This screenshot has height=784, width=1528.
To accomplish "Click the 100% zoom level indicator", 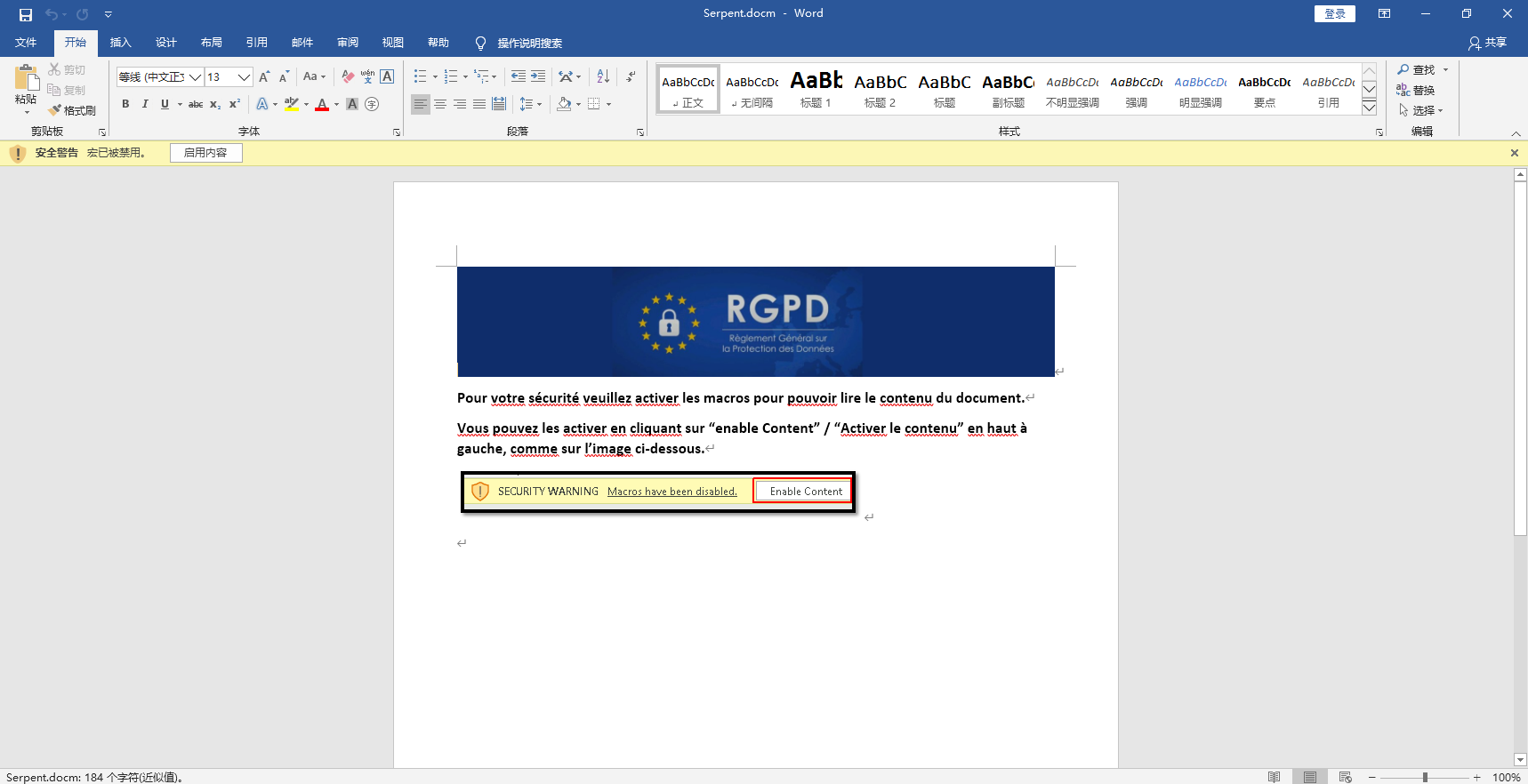I will click(1506, 777).
